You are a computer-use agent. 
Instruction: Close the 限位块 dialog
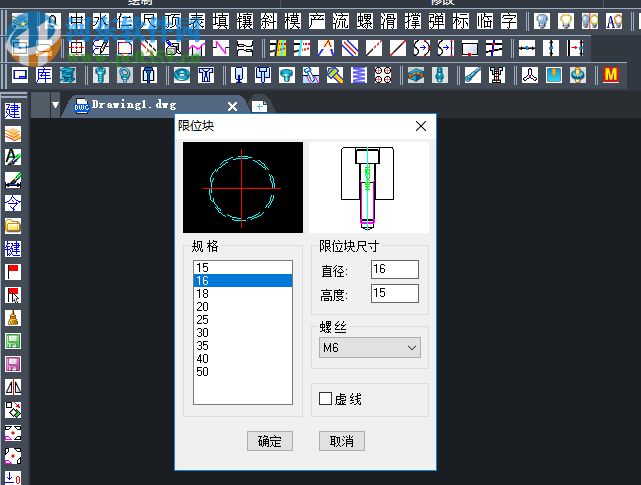pos(421,126)
